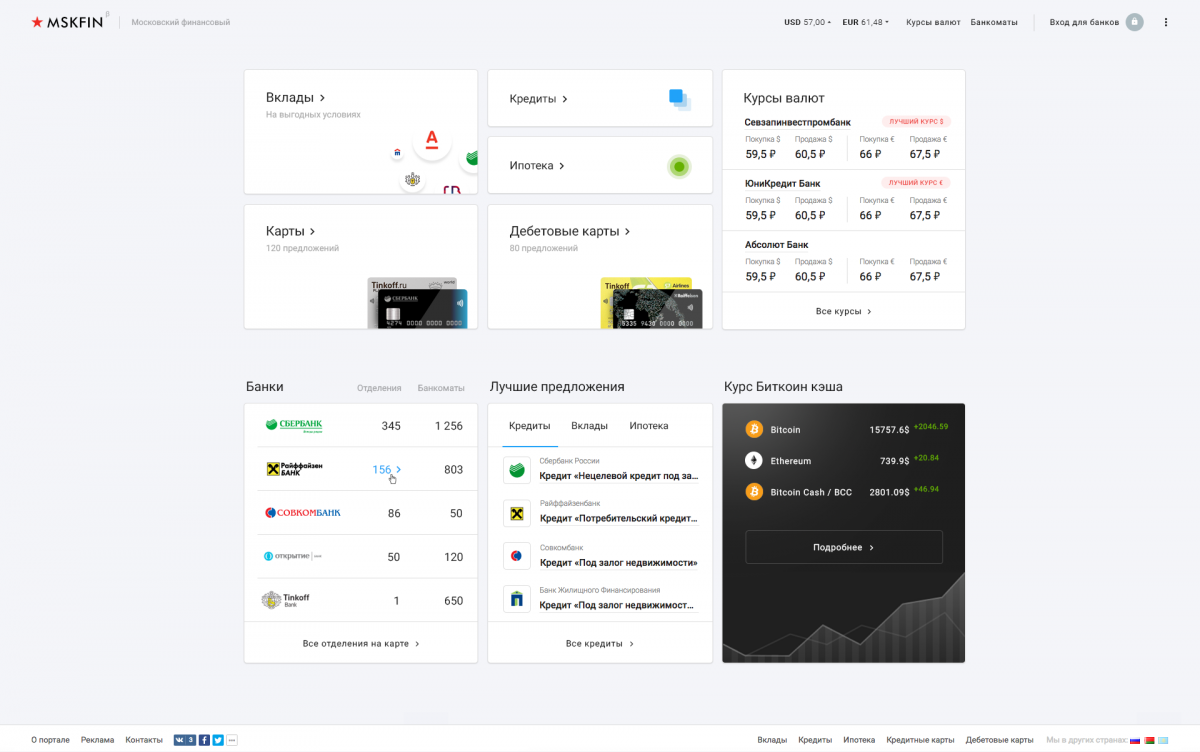
Task: Select the Кредиты tab in Лучшие предложения
Action: (530, 426)
